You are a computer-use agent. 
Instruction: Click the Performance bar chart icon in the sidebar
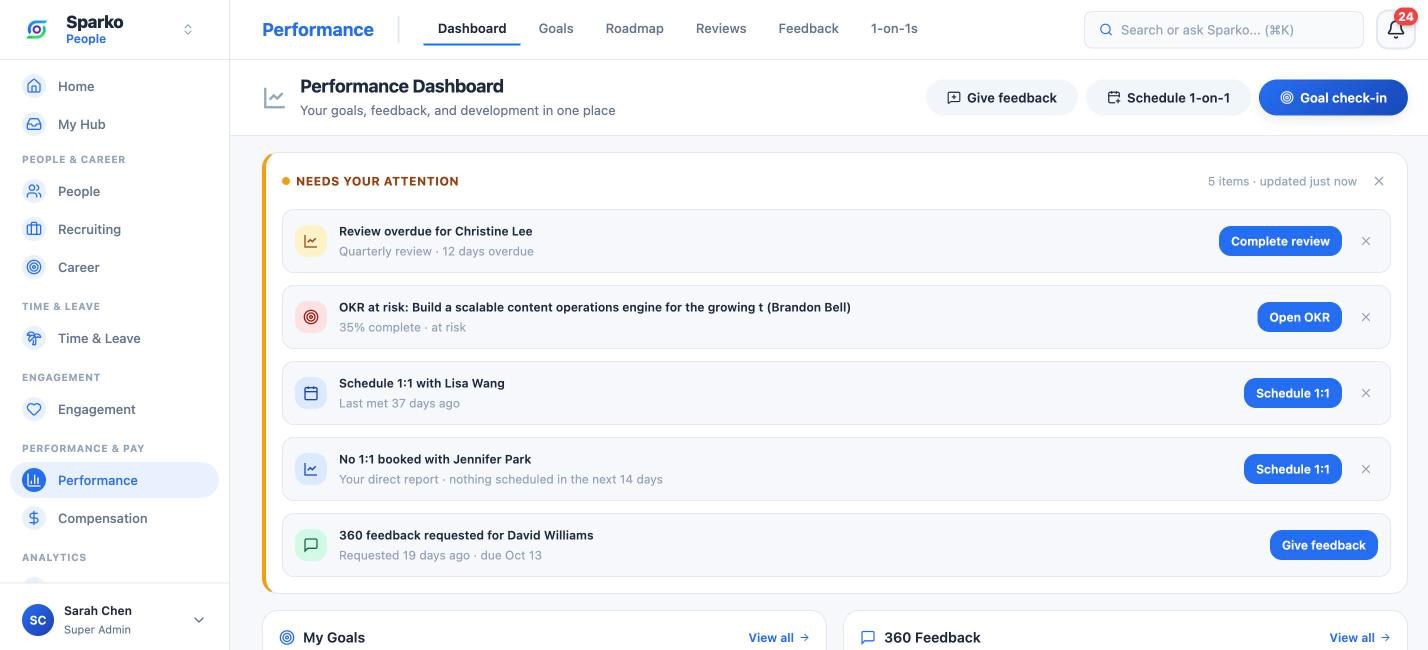34,480
